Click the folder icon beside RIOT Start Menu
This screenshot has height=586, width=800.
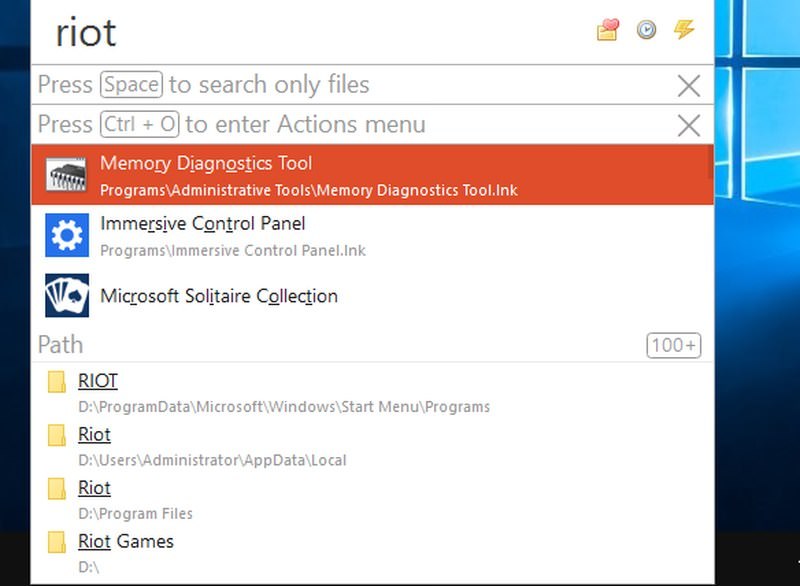[58, 381]
